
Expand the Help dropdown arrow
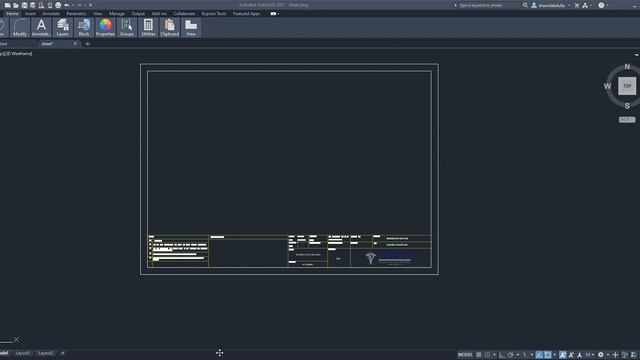click(x=607, y=5)
